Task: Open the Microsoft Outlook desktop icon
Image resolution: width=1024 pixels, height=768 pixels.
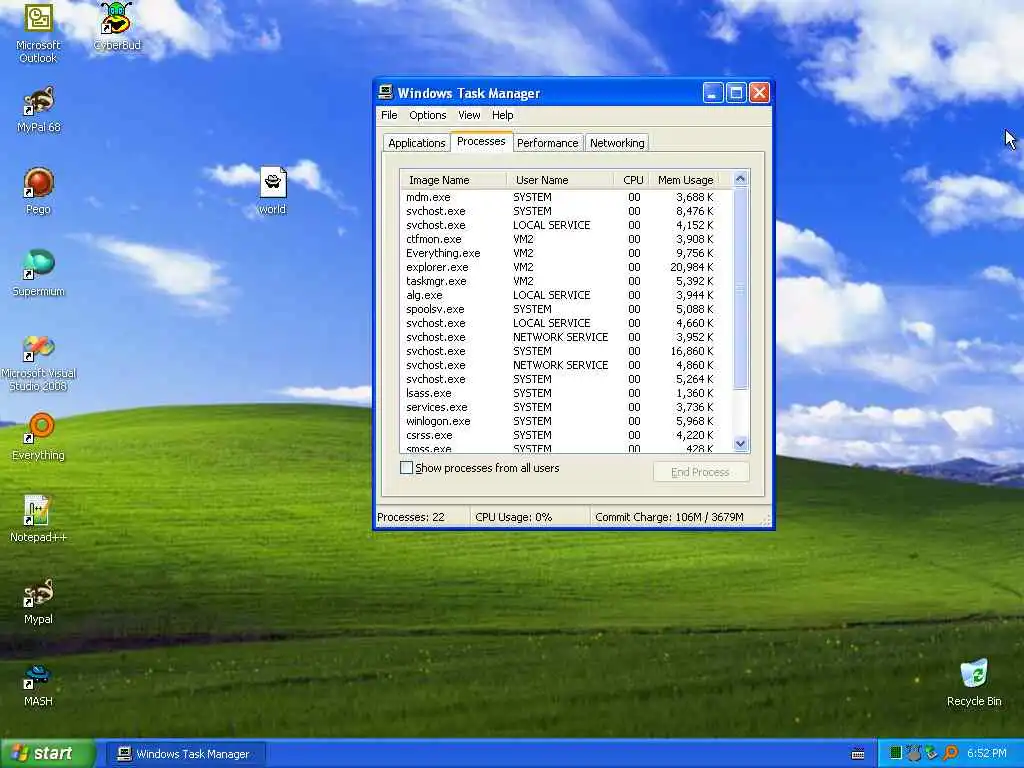Action: (x=39, y=32)
